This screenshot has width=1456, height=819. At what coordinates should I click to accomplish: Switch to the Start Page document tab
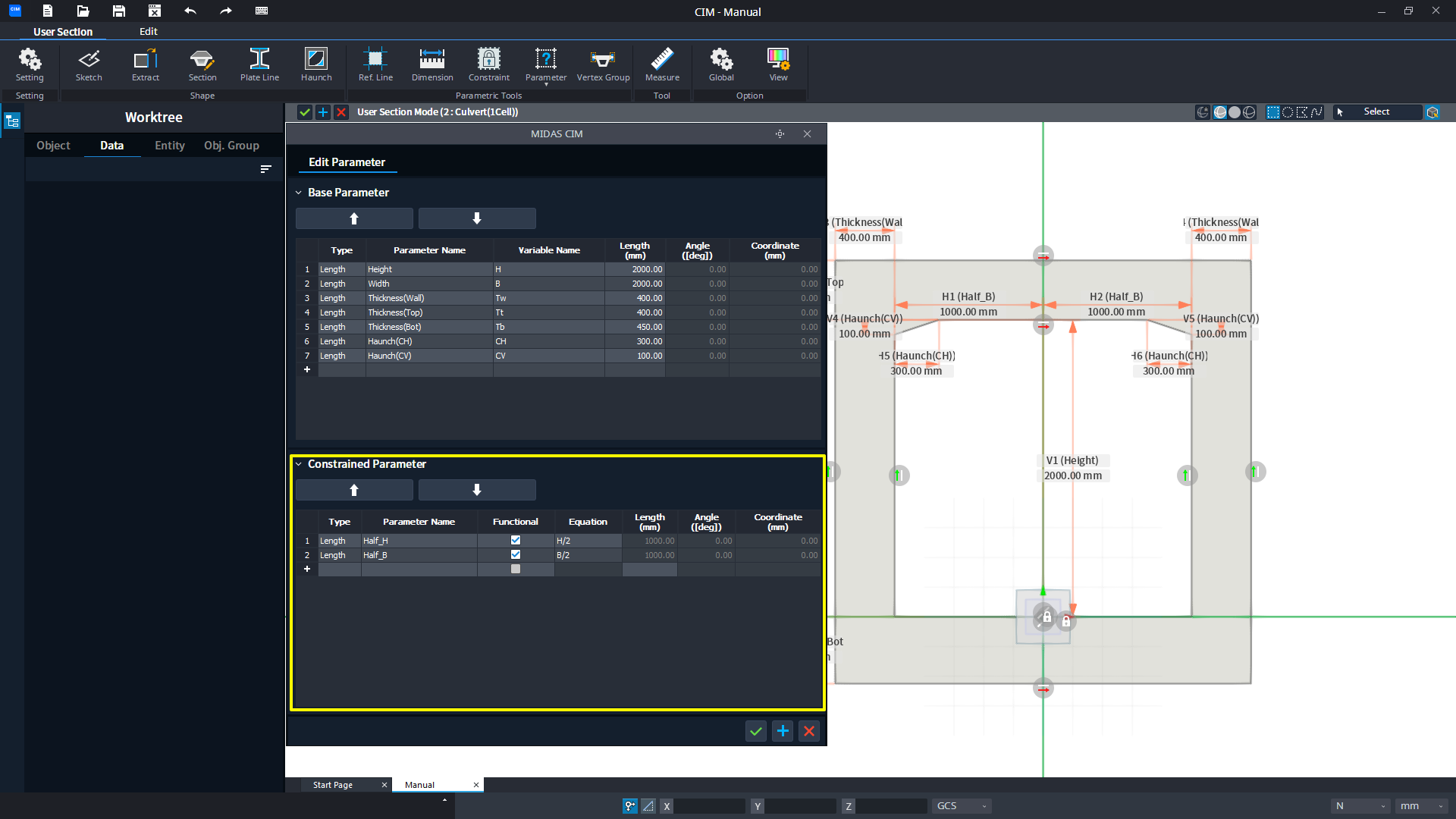pyautogui.click(x=333, y=785)
